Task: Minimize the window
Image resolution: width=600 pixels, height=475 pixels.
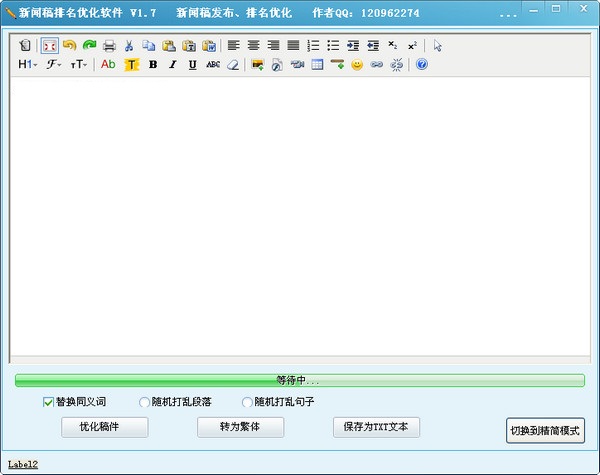Action: [533, 11]
